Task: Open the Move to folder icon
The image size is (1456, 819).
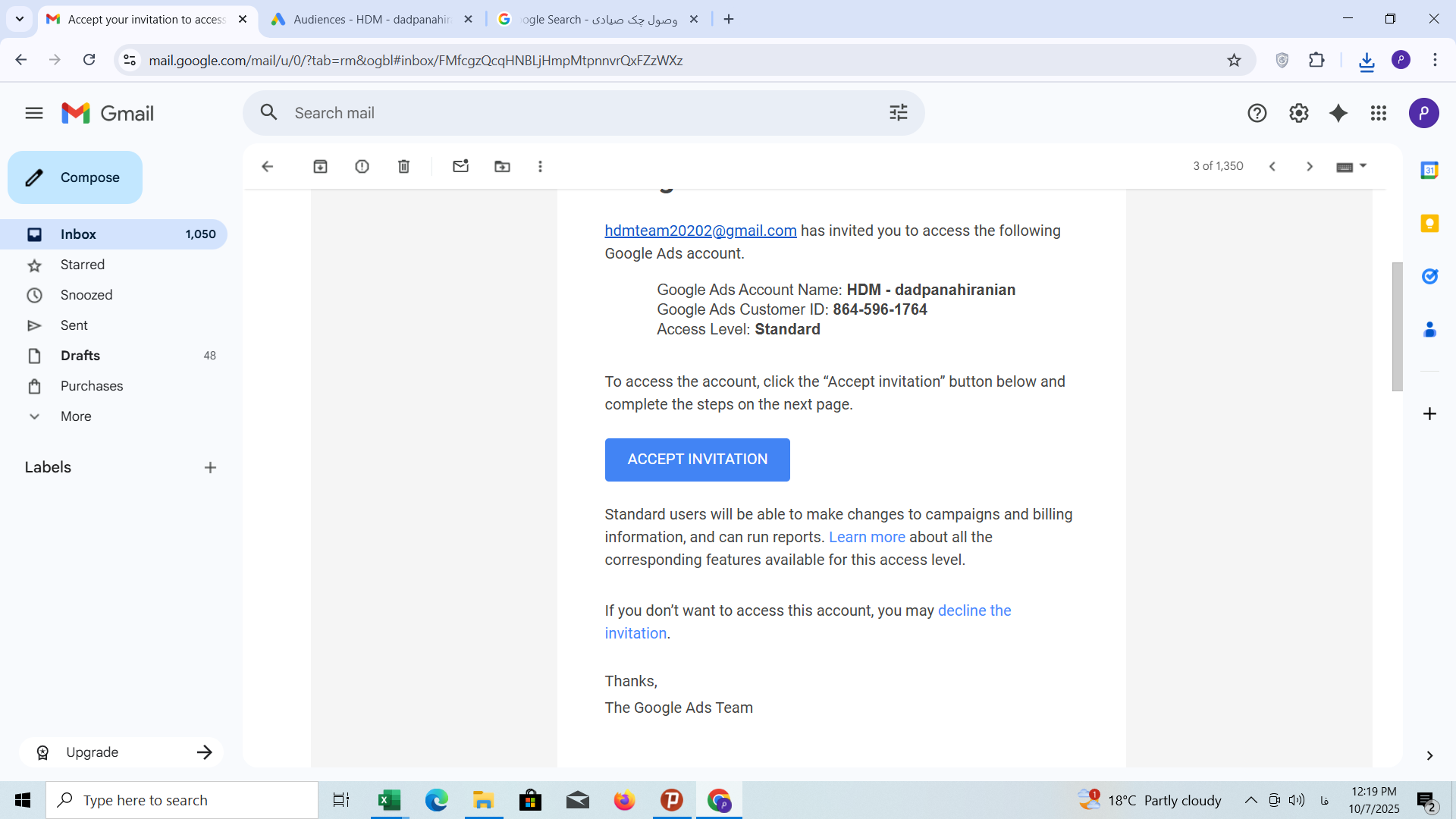Action: (x=502, y=166)
